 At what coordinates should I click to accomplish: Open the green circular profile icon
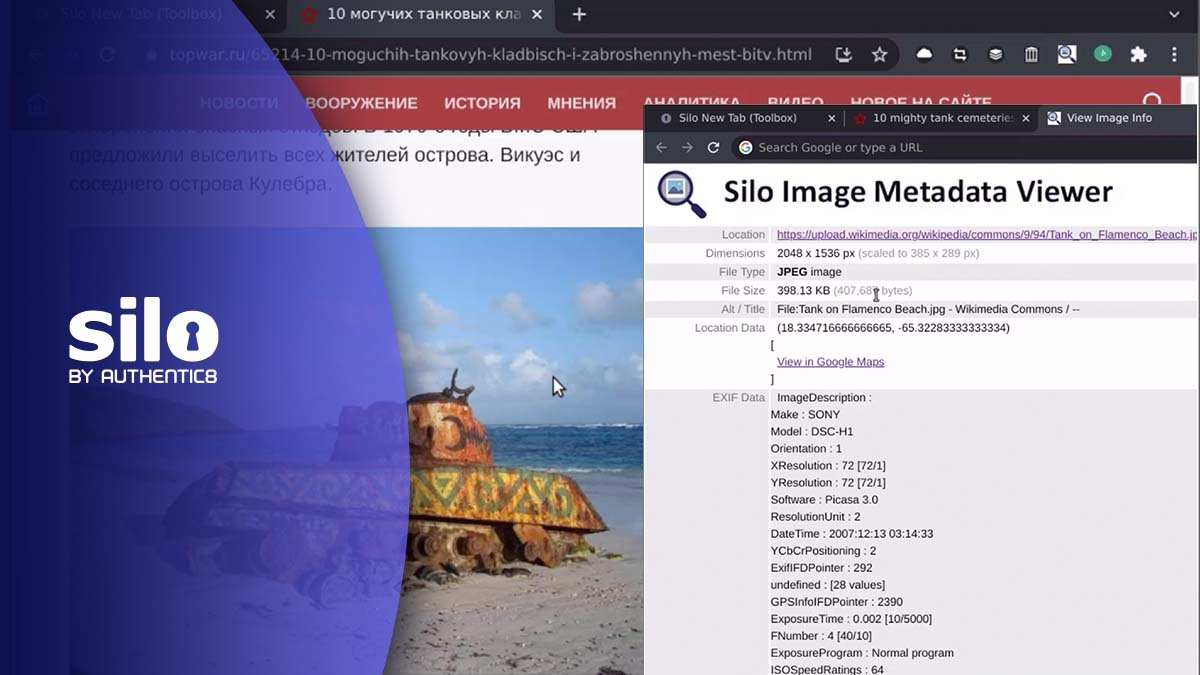pos(1103,54)
